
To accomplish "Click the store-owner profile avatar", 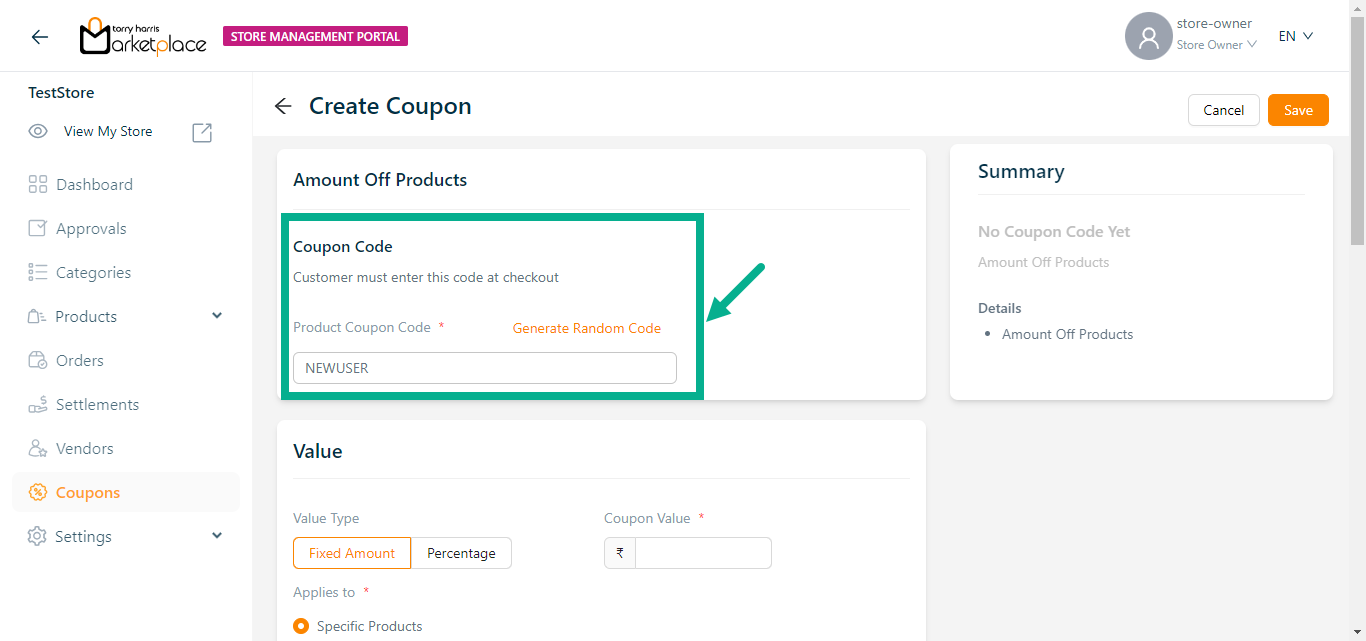I will point(1148,36).
